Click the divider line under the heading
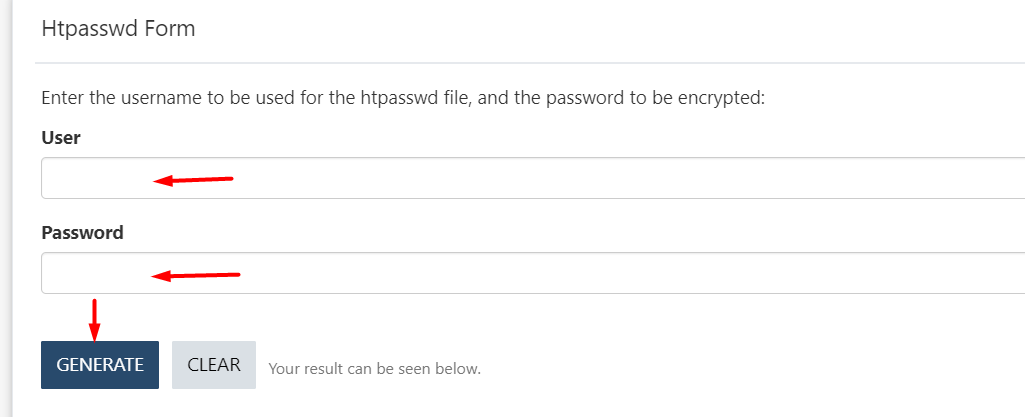The height and width of the screenshot is (417, 1025). click(529, 63)
